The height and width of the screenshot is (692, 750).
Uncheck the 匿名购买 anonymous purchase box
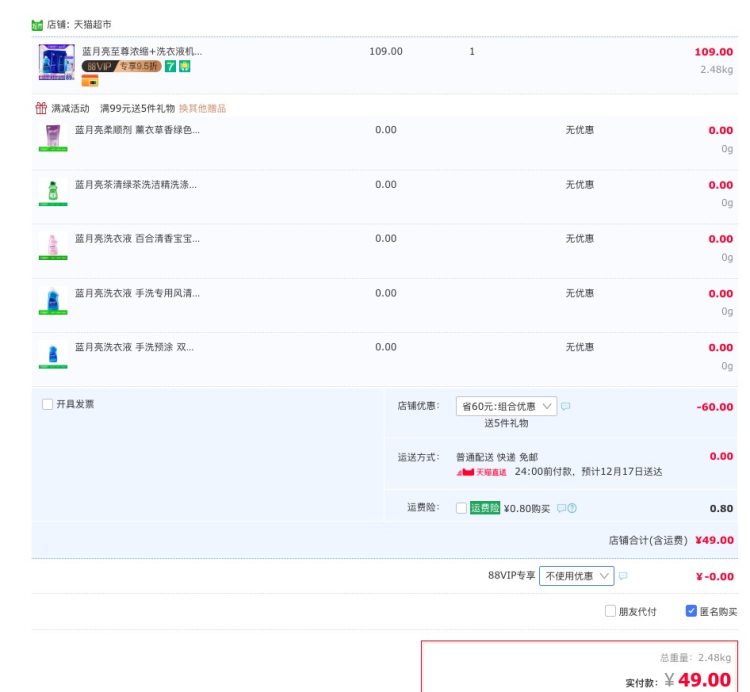(x=691, y=611)
